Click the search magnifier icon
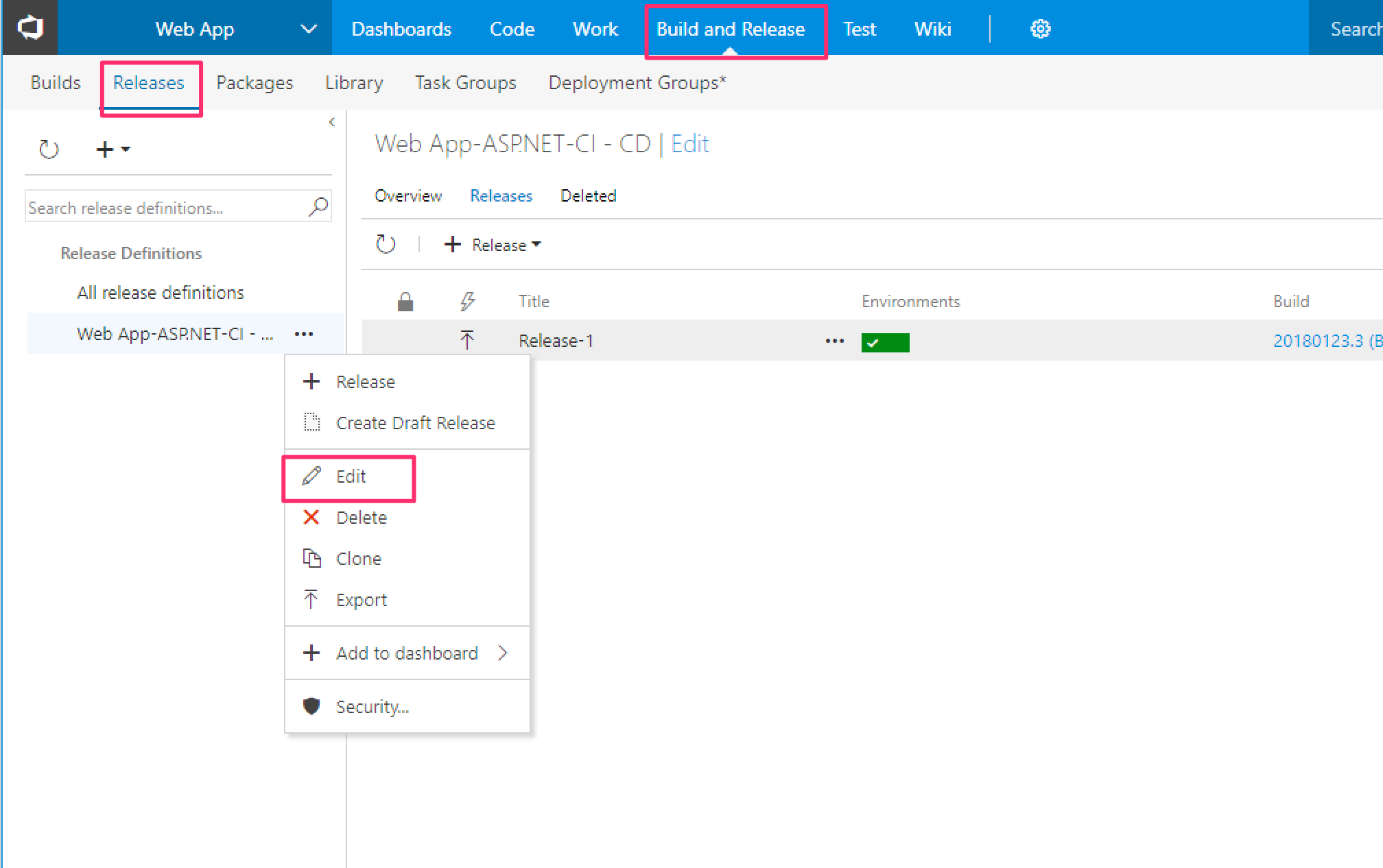1383x868 pixels. pos(318,206)
